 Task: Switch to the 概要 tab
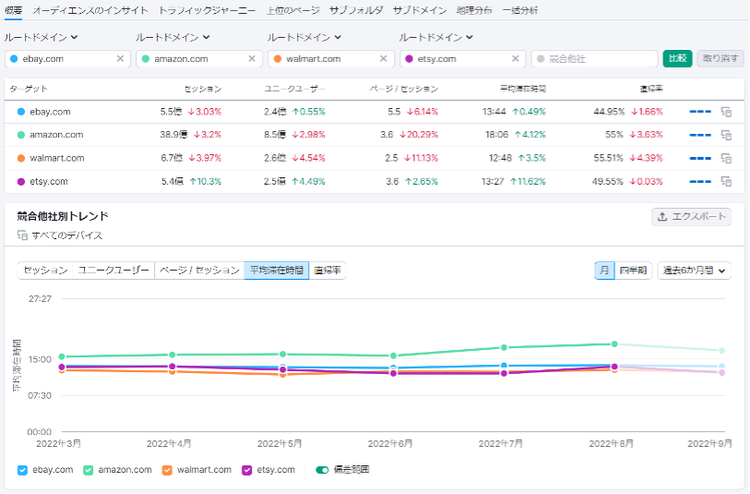[13, 10]
